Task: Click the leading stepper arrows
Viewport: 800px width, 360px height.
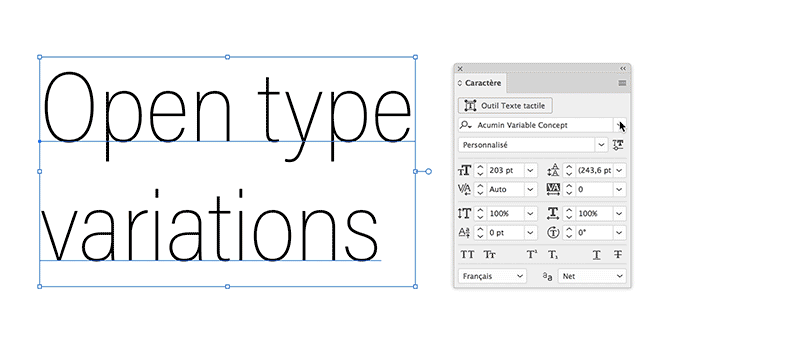Action: (569, 170)
